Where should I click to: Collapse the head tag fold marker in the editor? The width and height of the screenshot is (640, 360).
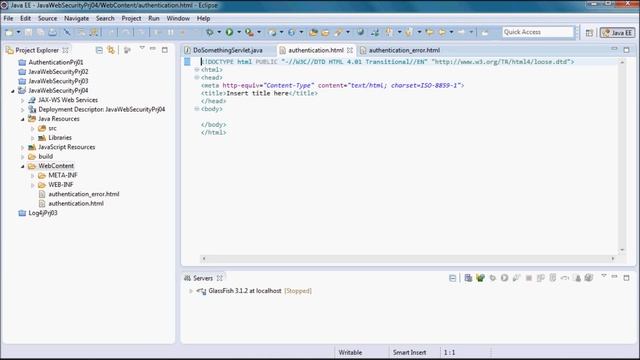click(196, 78)
